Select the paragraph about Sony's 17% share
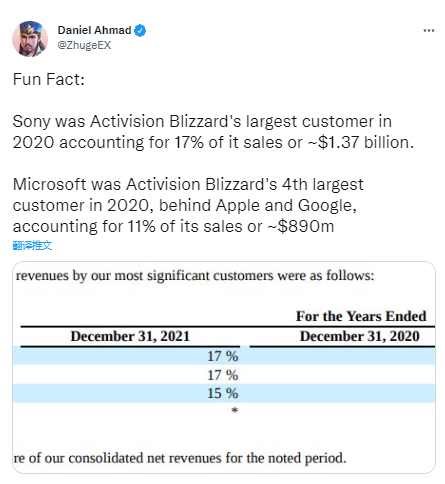 [213, 132]
